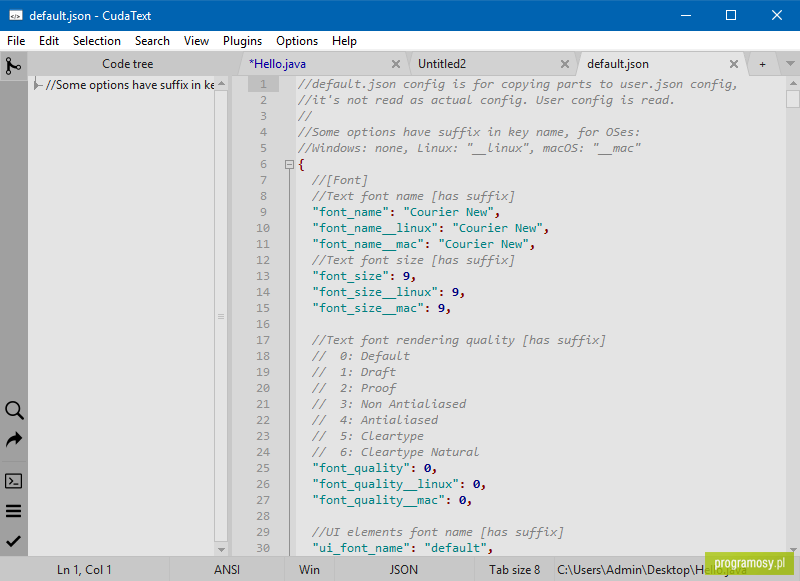Screen dimensions: 800x581
Task: Change the Win line endings status field
Action: click(x=309, y=570)
